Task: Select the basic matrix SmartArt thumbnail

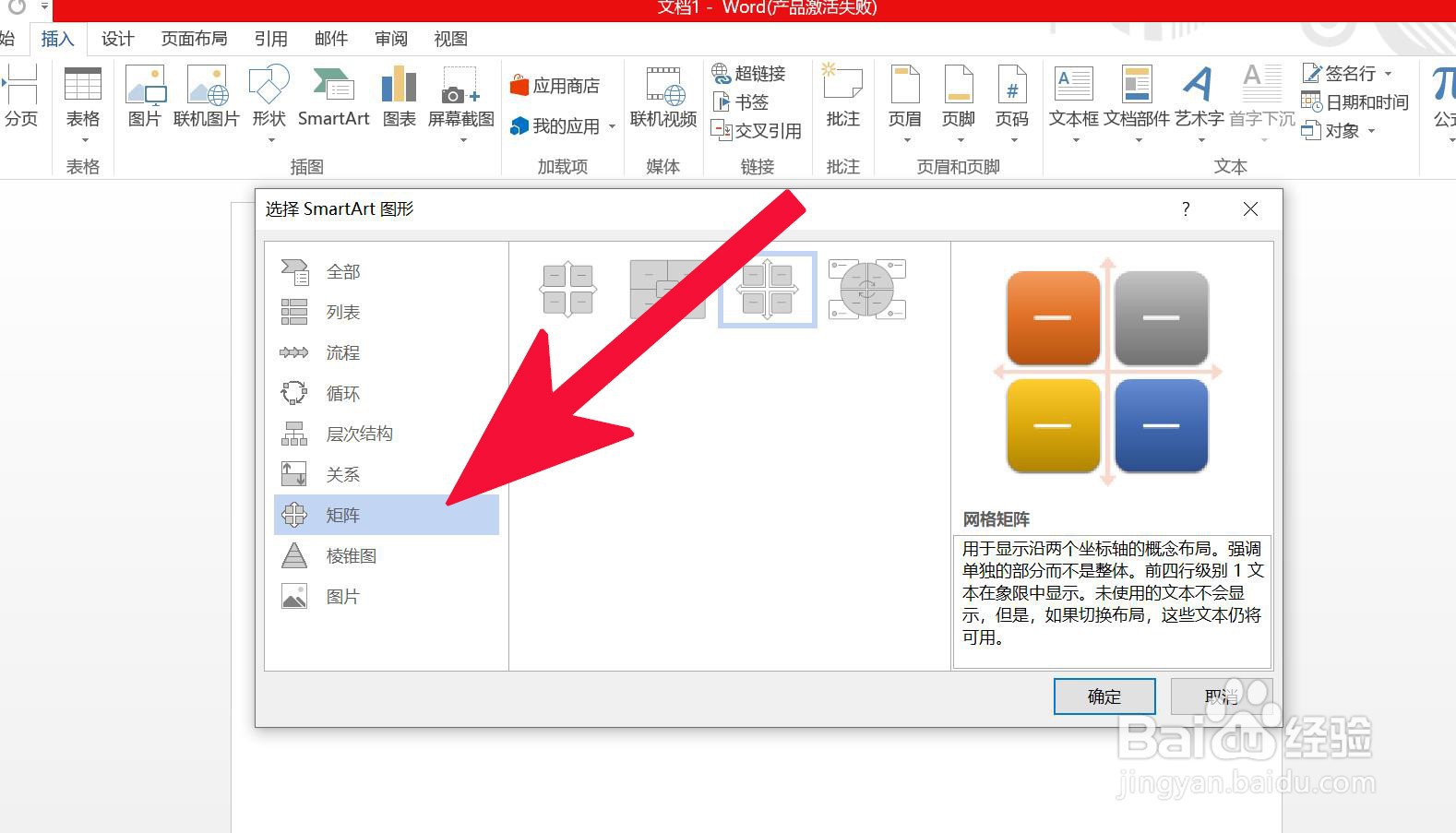Action: [x=568, y=290]
